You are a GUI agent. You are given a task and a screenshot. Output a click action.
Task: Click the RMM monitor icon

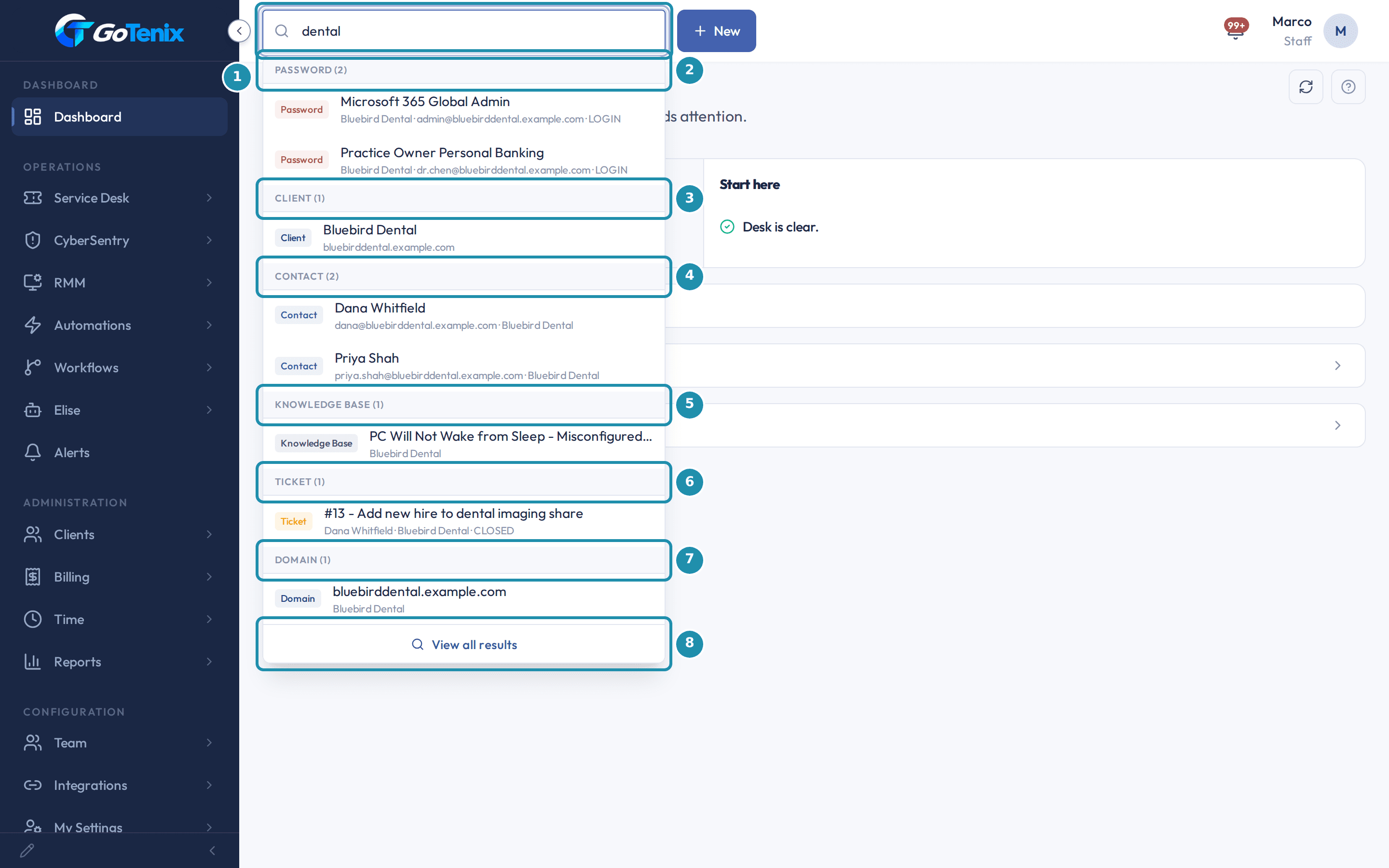33,283
